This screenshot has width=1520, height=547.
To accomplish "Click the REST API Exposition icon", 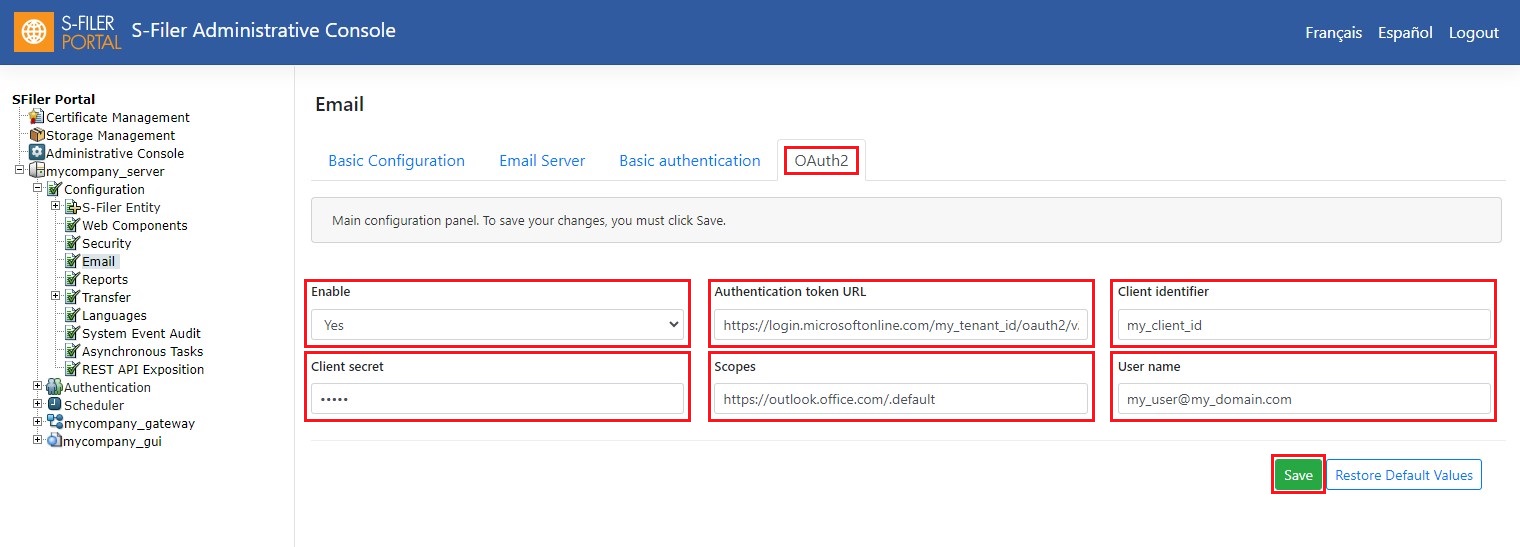I will tap(73, 369).
